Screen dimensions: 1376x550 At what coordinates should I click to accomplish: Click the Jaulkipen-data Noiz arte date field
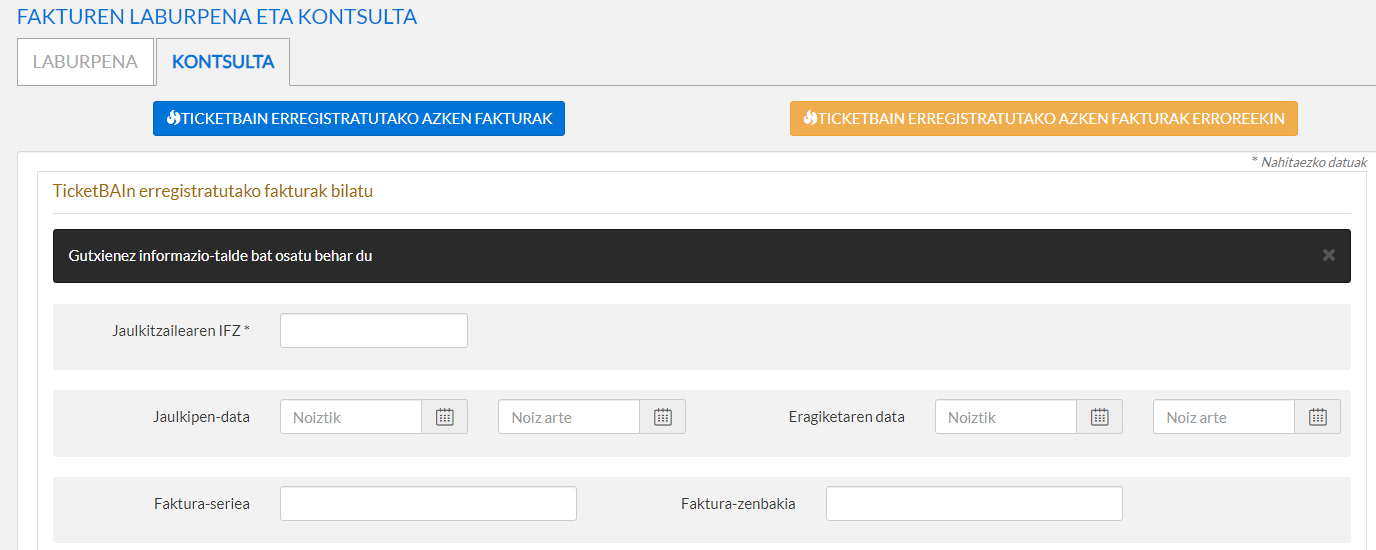click(568, 417)
